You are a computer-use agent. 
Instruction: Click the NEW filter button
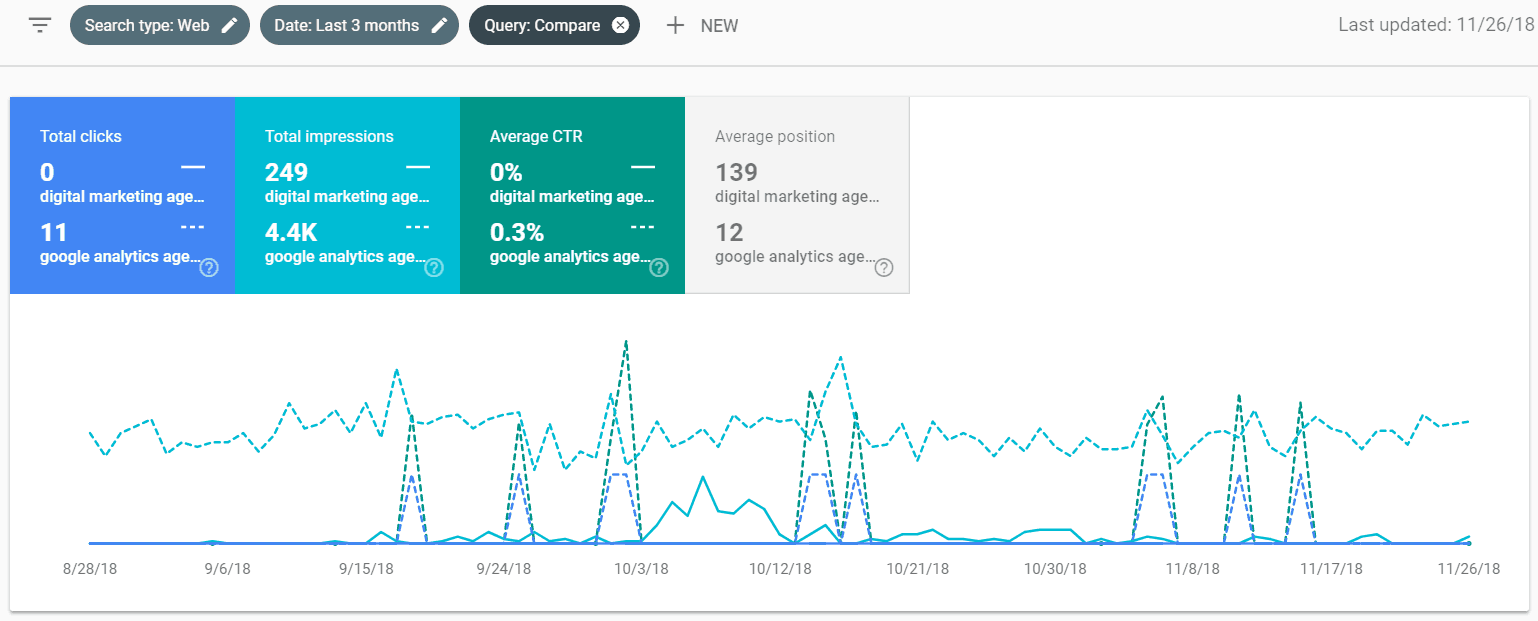click(x=719, y=26)
